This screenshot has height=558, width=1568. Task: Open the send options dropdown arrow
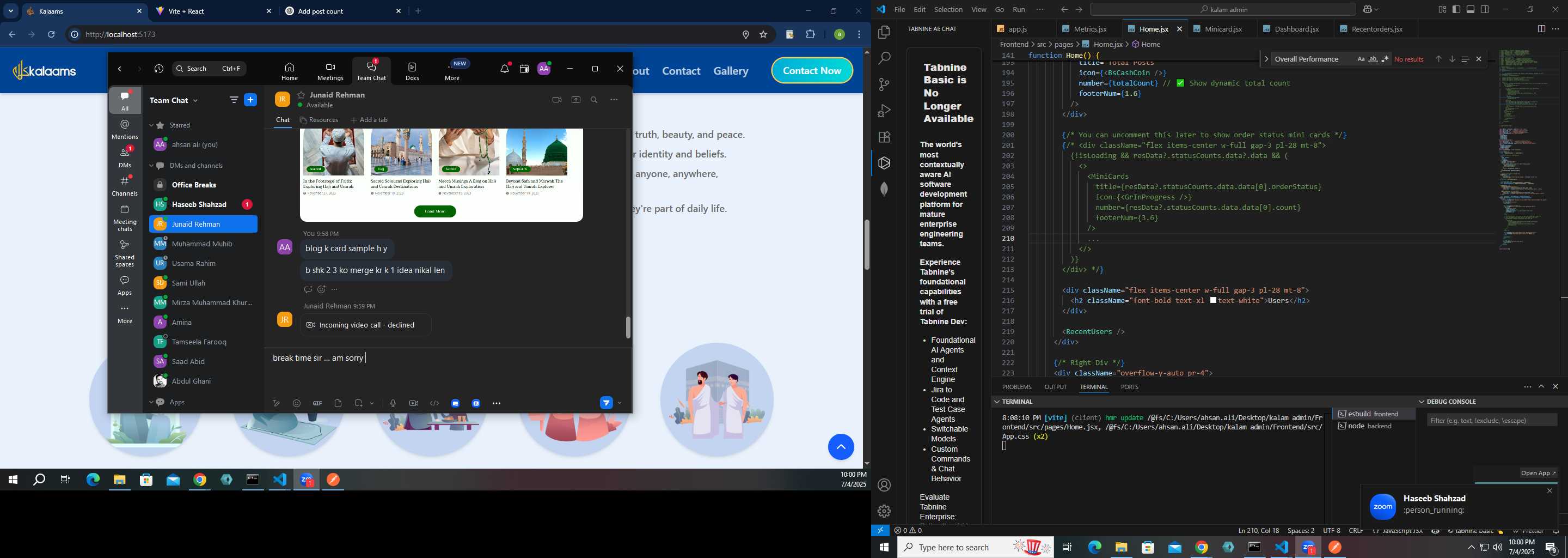620,403
